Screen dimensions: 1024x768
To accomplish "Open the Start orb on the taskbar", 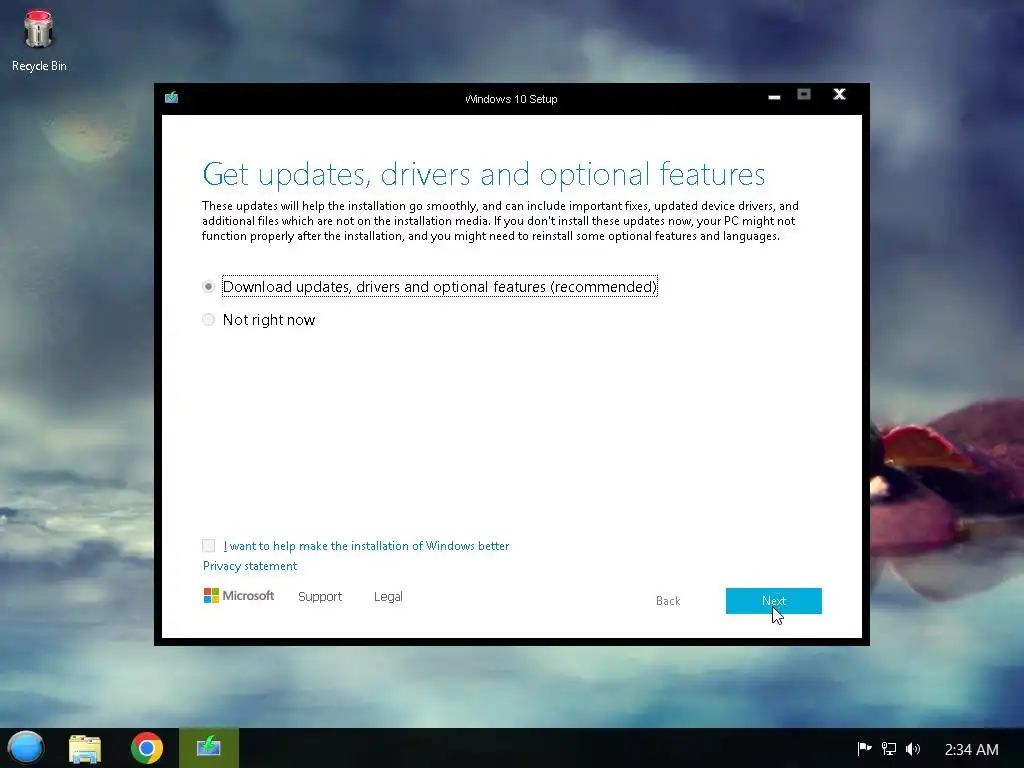I will pyautogui.click(x=25, y=748).
